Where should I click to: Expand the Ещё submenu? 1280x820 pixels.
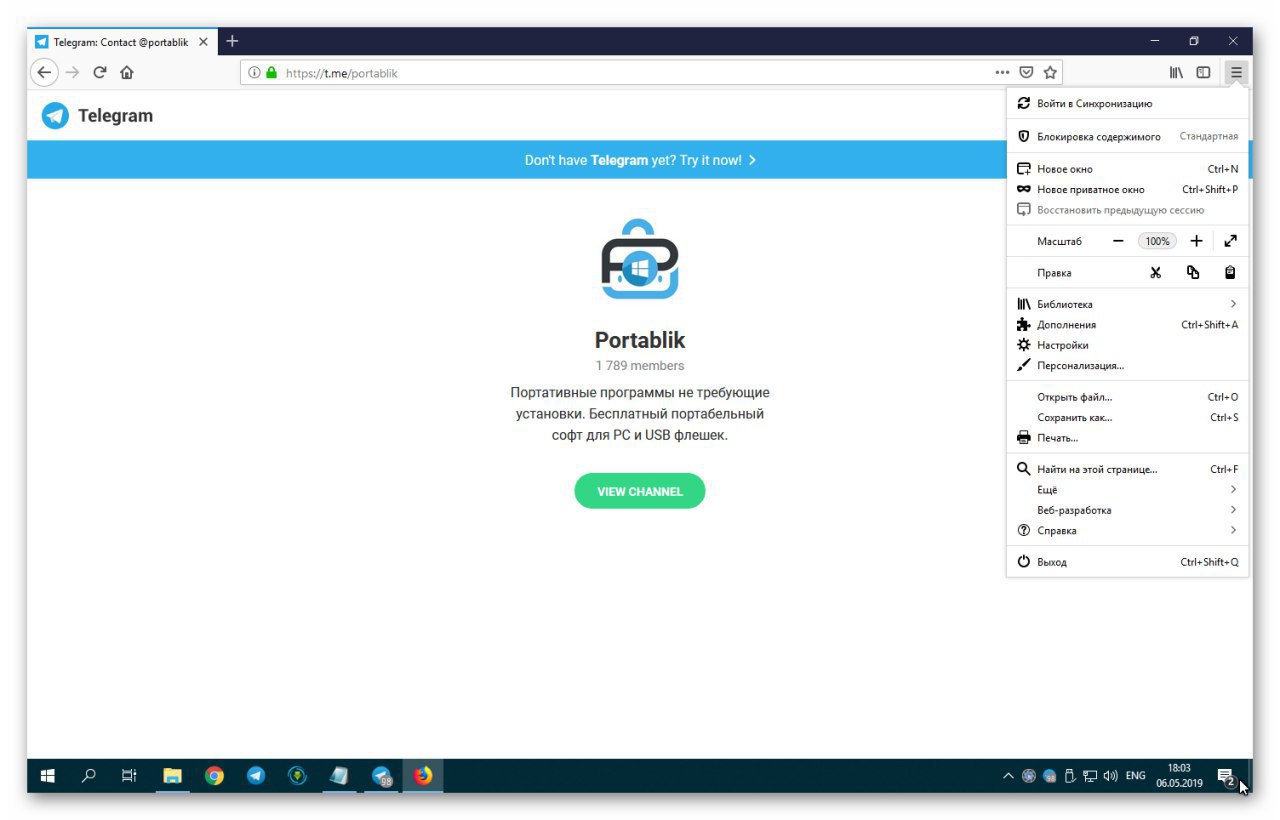point(1127,490)
